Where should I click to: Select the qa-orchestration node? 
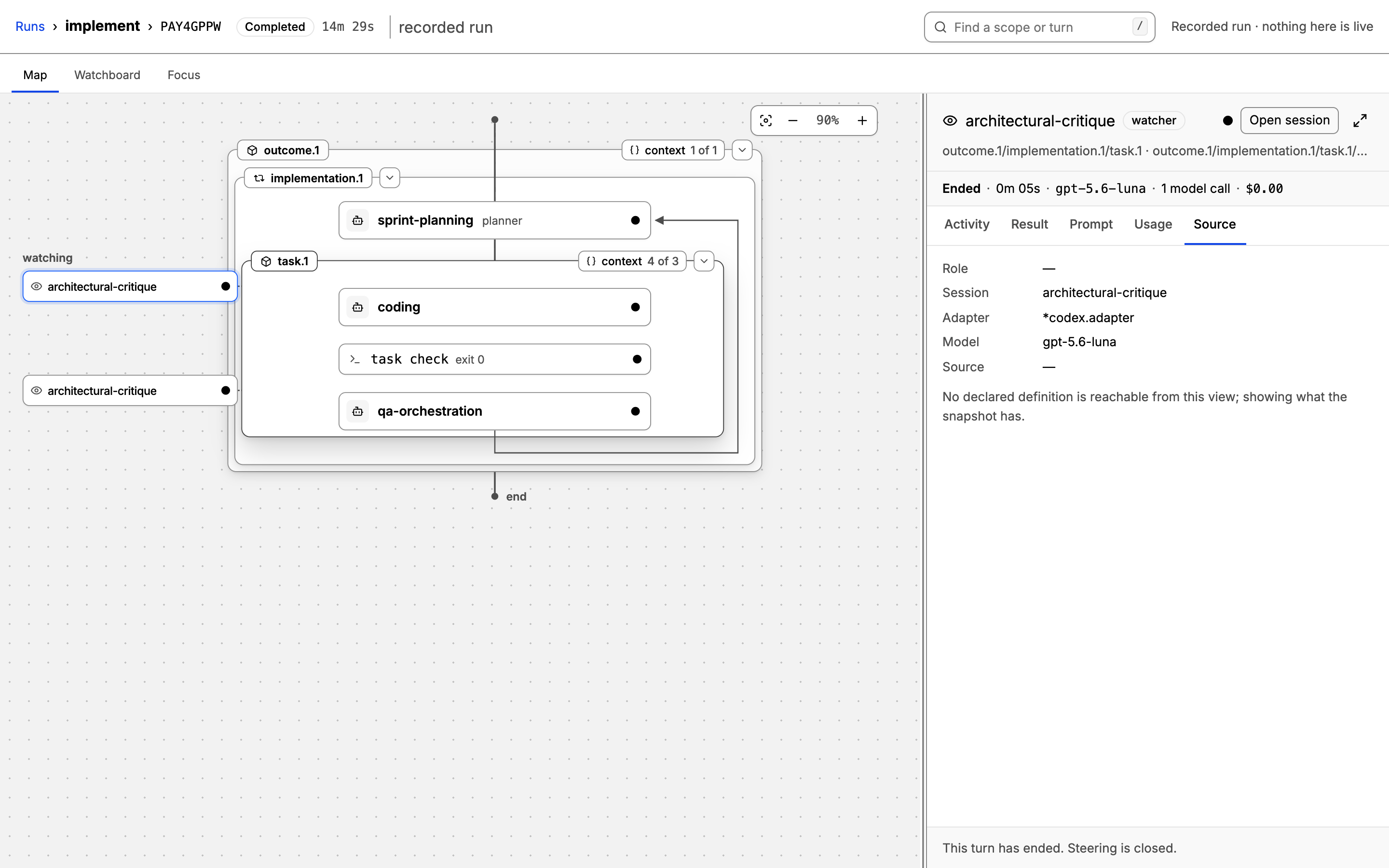point(495,411)
